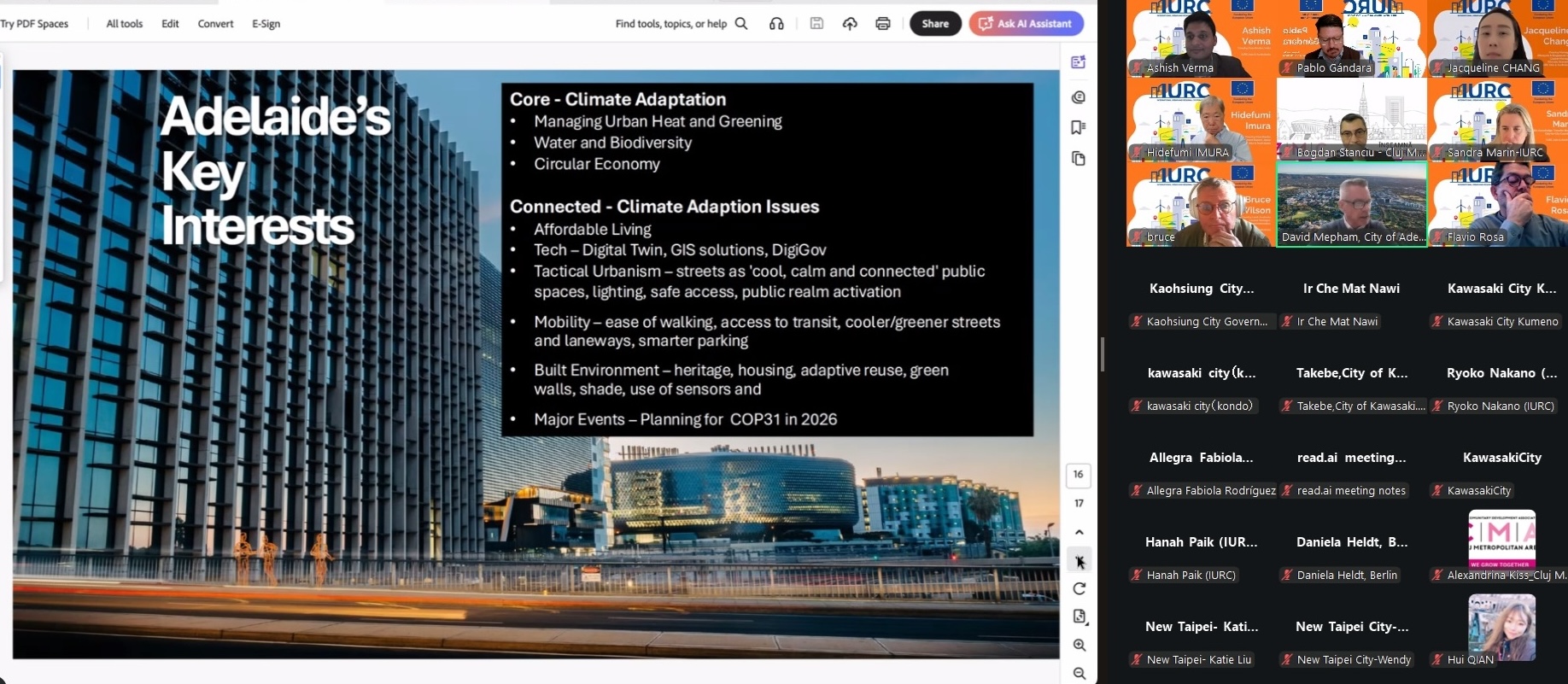Viewport: 1568px width, 684px height.
Task: Zoom out using the magnifier minus icon
Action: pyautogui.click(x=1079, y=673)
